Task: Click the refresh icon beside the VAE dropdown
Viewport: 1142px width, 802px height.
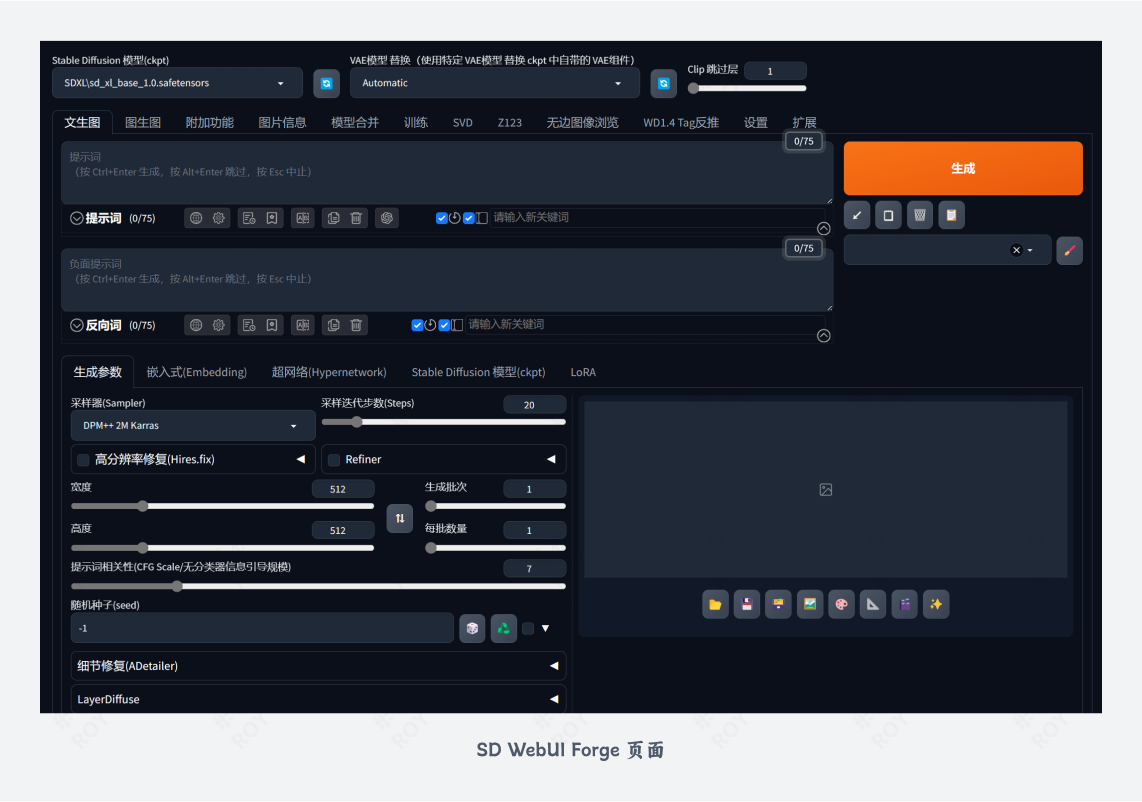Action: click(663, 83)
